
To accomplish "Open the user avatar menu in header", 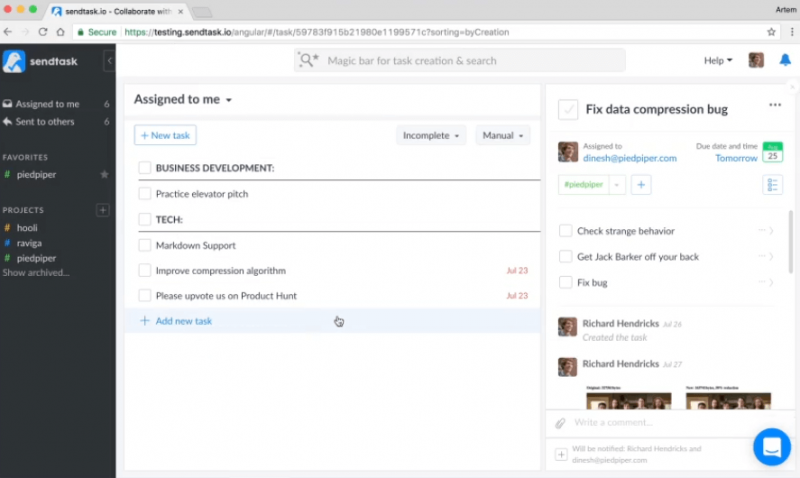I will click(756, 60).
